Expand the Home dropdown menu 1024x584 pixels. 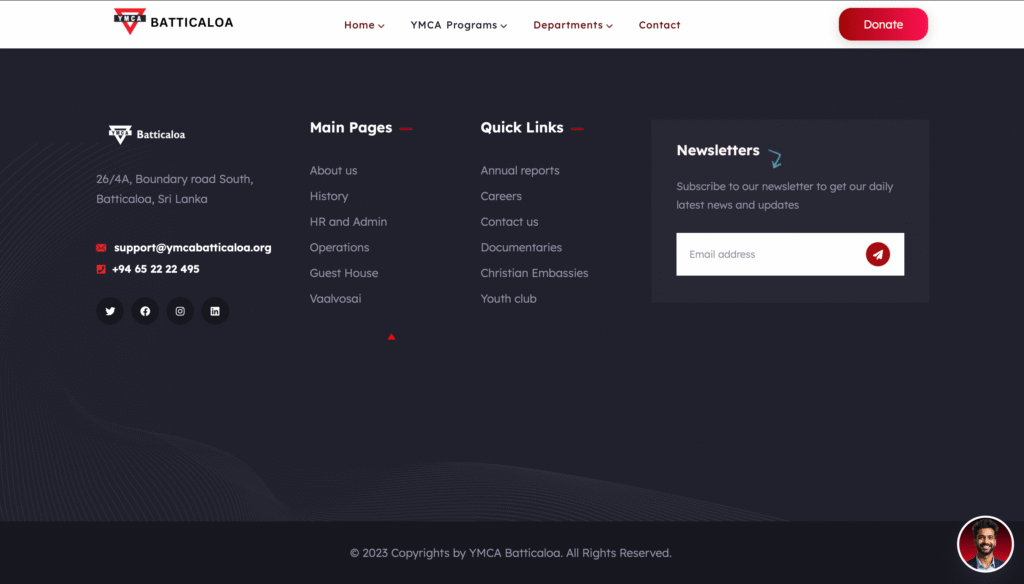click(364, 25)
